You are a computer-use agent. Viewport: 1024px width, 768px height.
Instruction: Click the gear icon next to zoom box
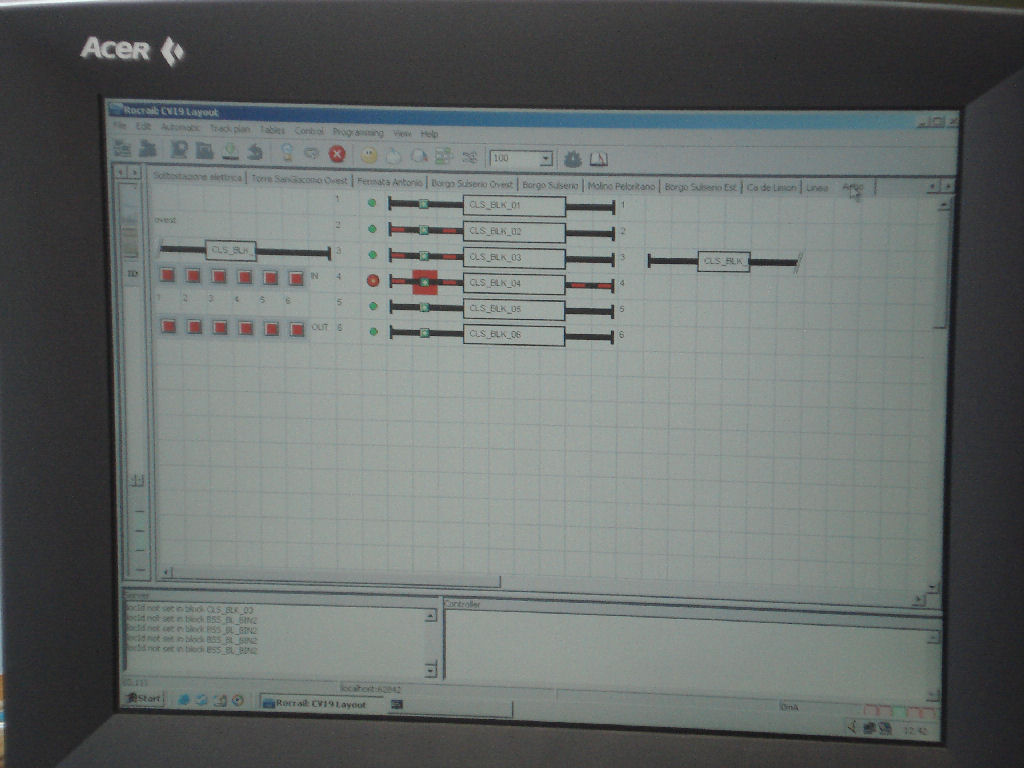573,159
